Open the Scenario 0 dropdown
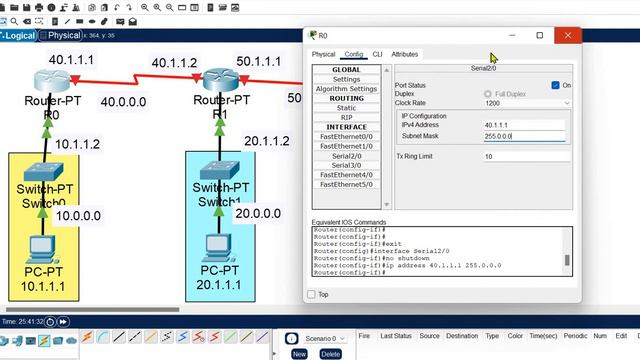 pyautogui.click(x=325, y=338)
